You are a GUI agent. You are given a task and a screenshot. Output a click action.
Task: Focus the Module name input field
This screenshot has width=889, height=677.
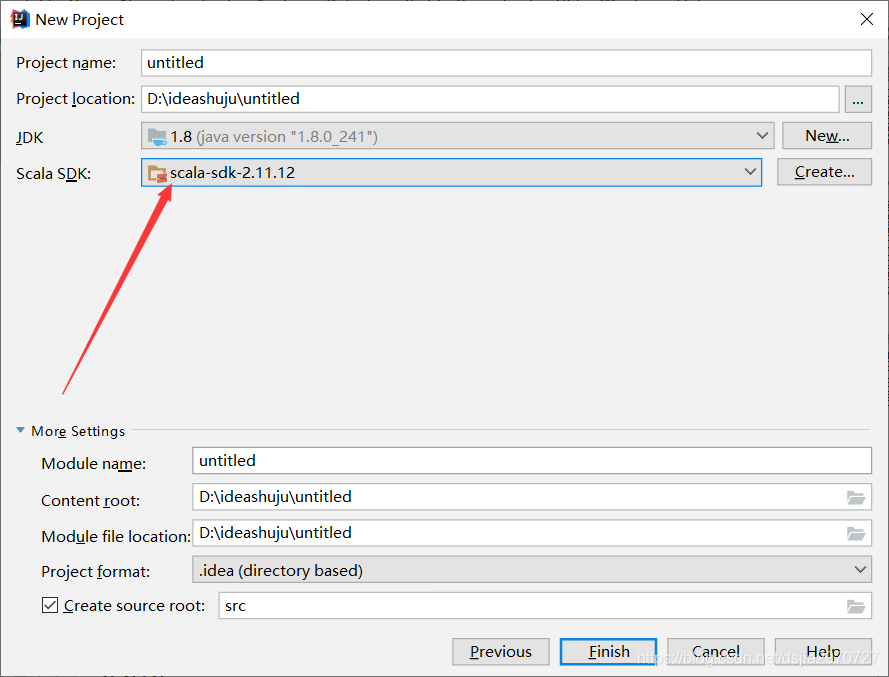click(532, 460)
